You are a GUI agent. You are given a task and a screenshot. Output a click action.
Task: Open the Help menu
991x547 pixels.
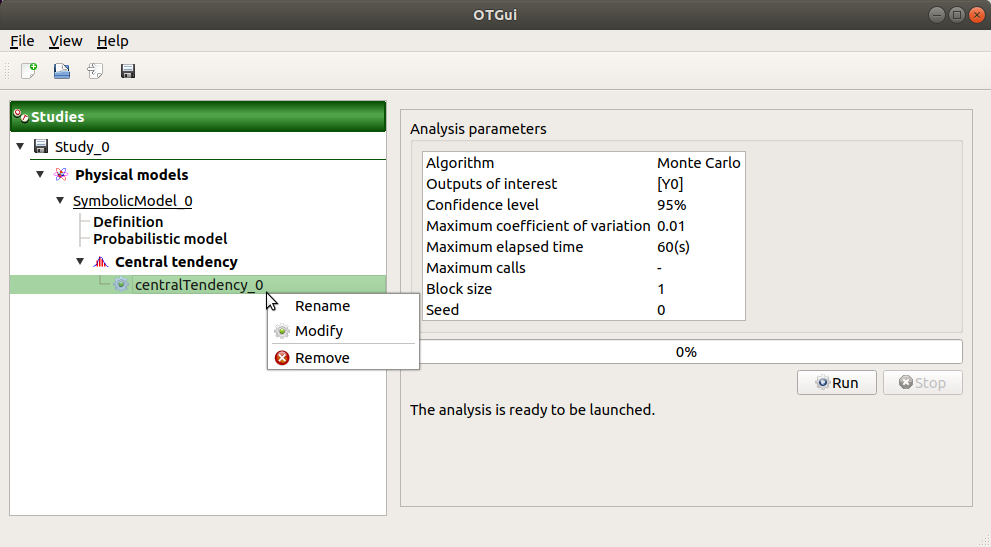pos(112,41)
